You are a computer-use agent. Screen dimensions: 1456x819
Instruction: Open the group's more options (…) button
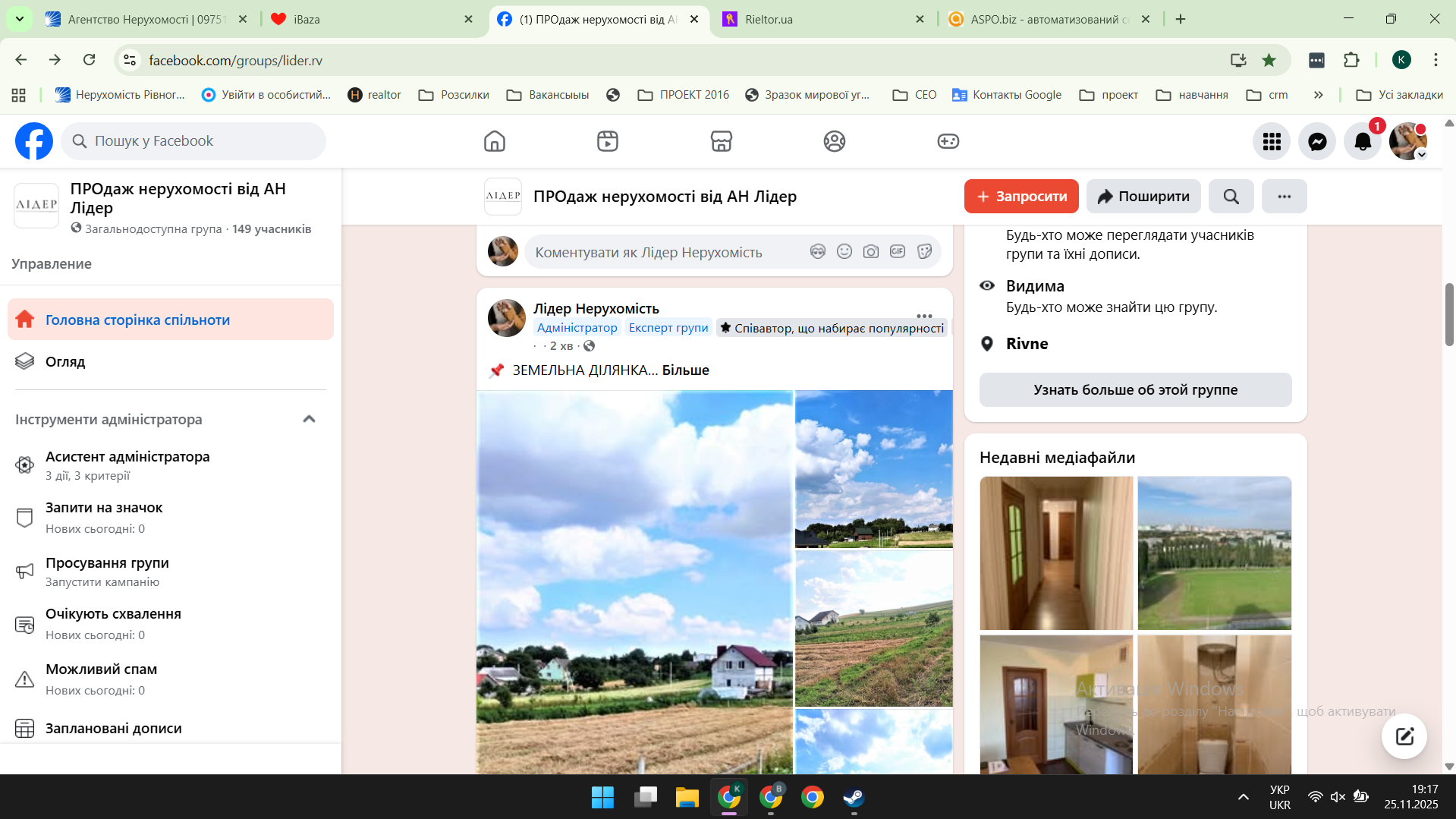pyautogui.click(x=1284, y=197)
